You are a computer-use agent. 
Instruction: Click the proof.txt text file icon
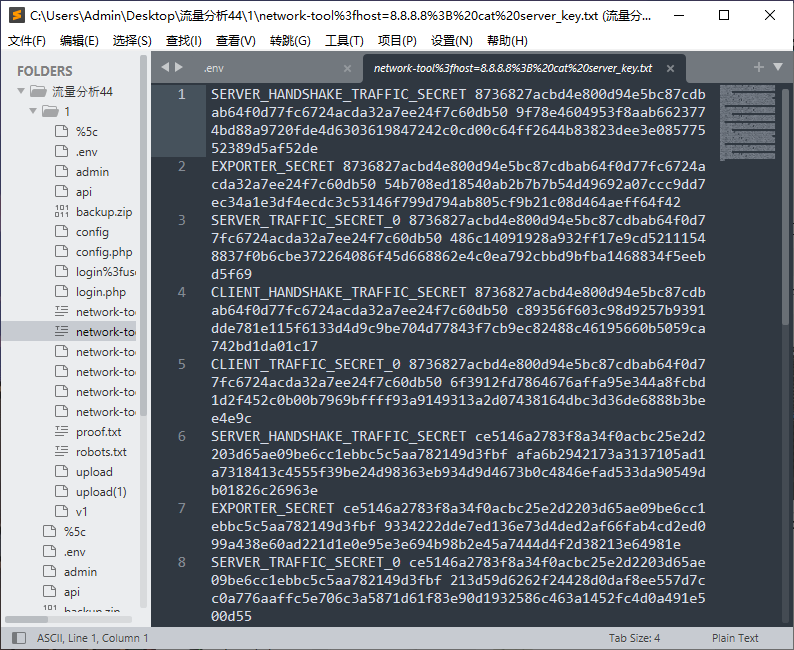click(x=61, y=431)
